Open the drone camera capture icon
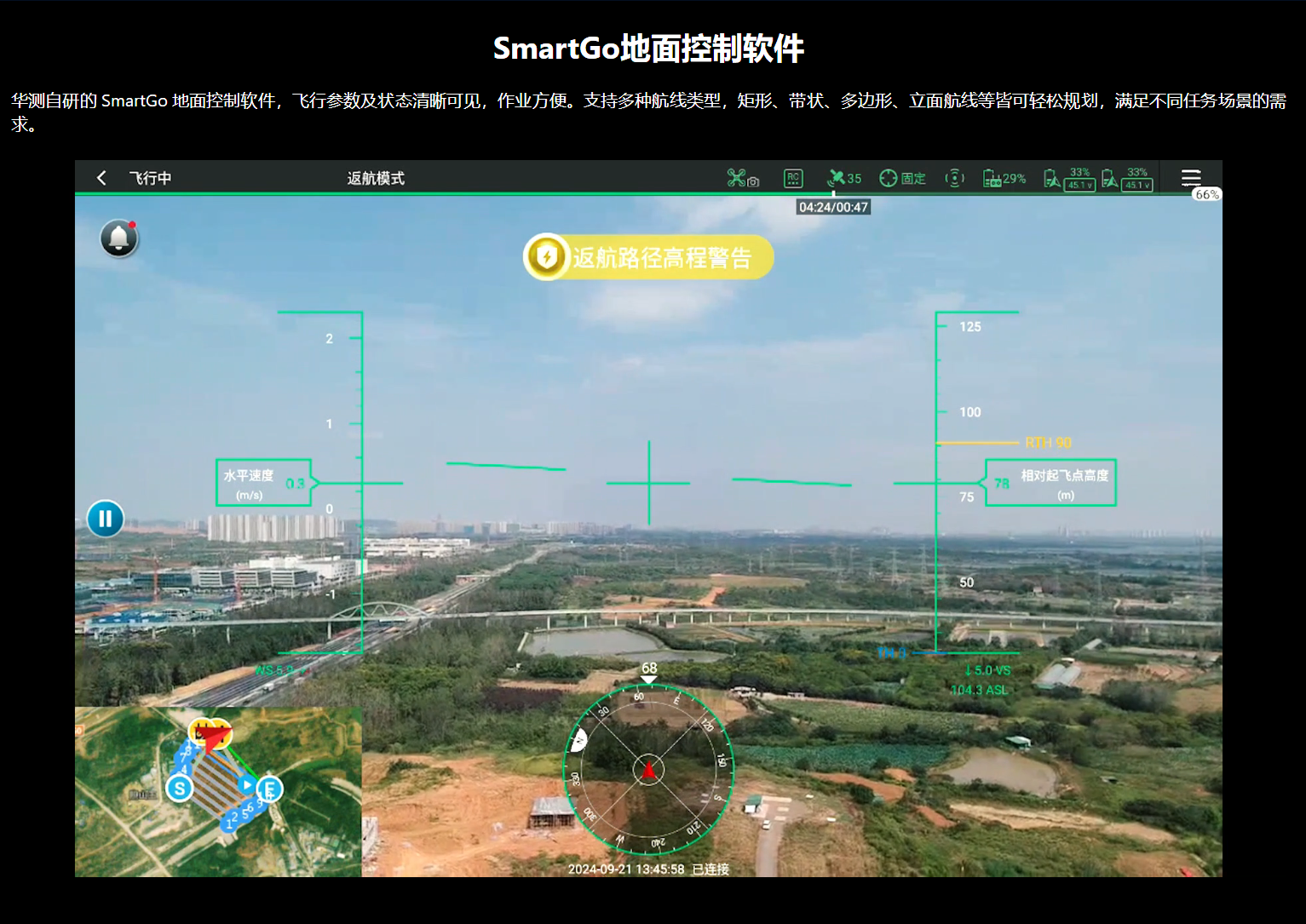The image size is (1306, 924). (743, 177)
